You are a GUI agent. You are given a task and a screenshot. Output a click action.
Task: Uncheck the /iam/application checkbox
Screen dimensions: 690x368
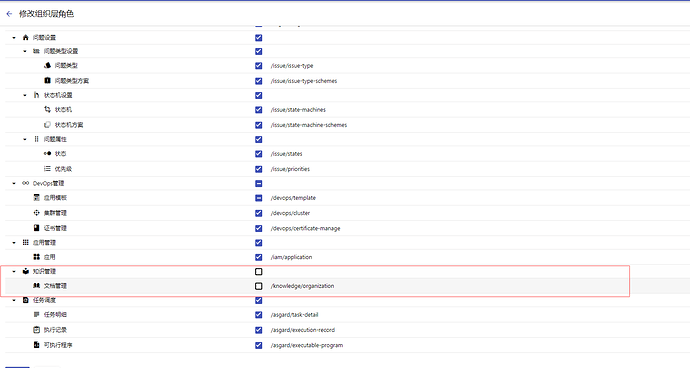259,257
